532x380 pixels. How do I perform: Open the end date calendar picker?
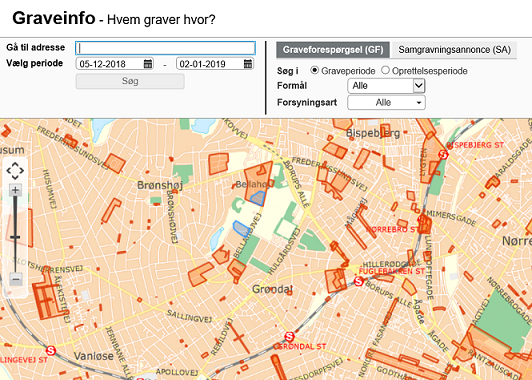click(x=248, y=64)
